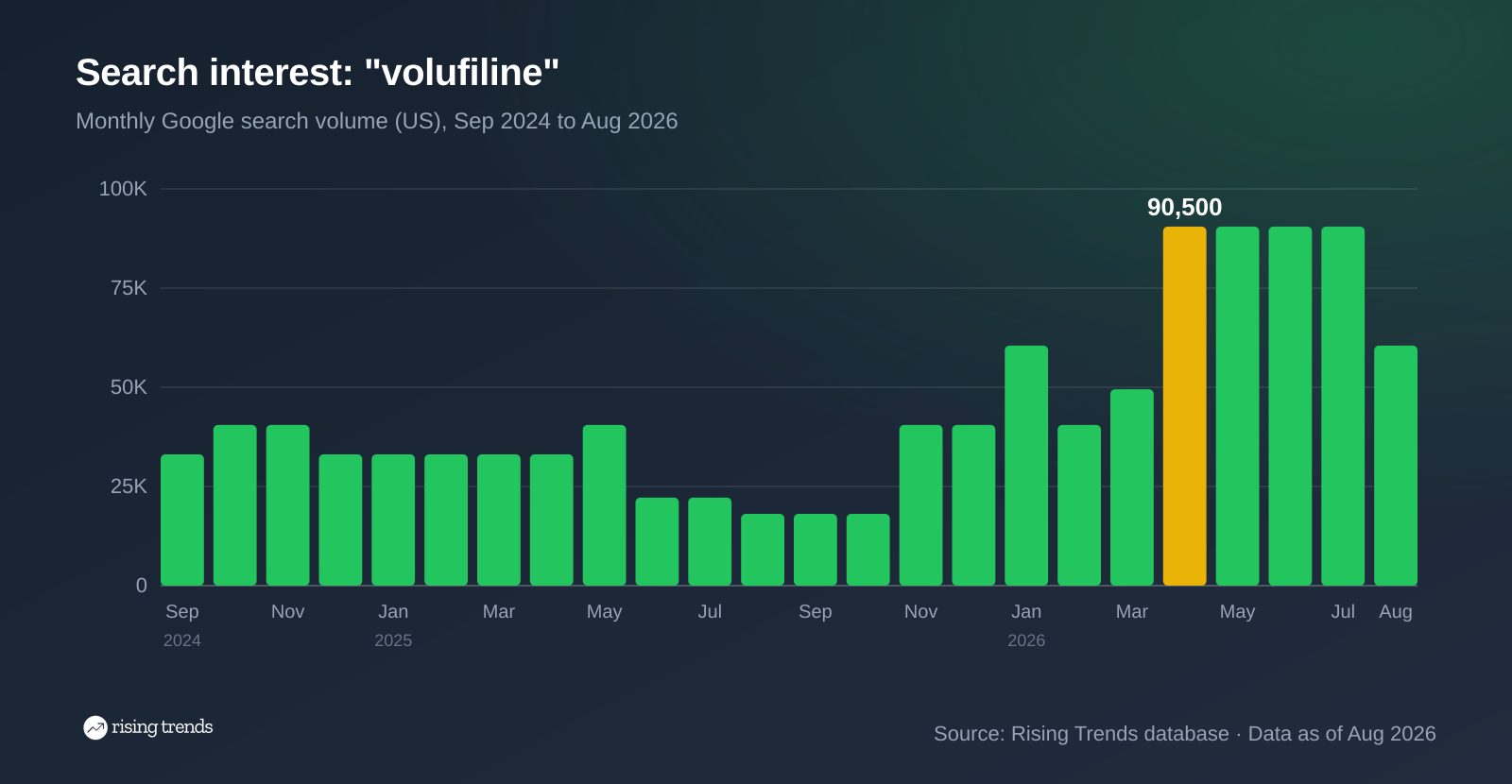Click the 'Source: Rising Trends database' footer text
1512x784 pixels.
(x=1081, y=734)
